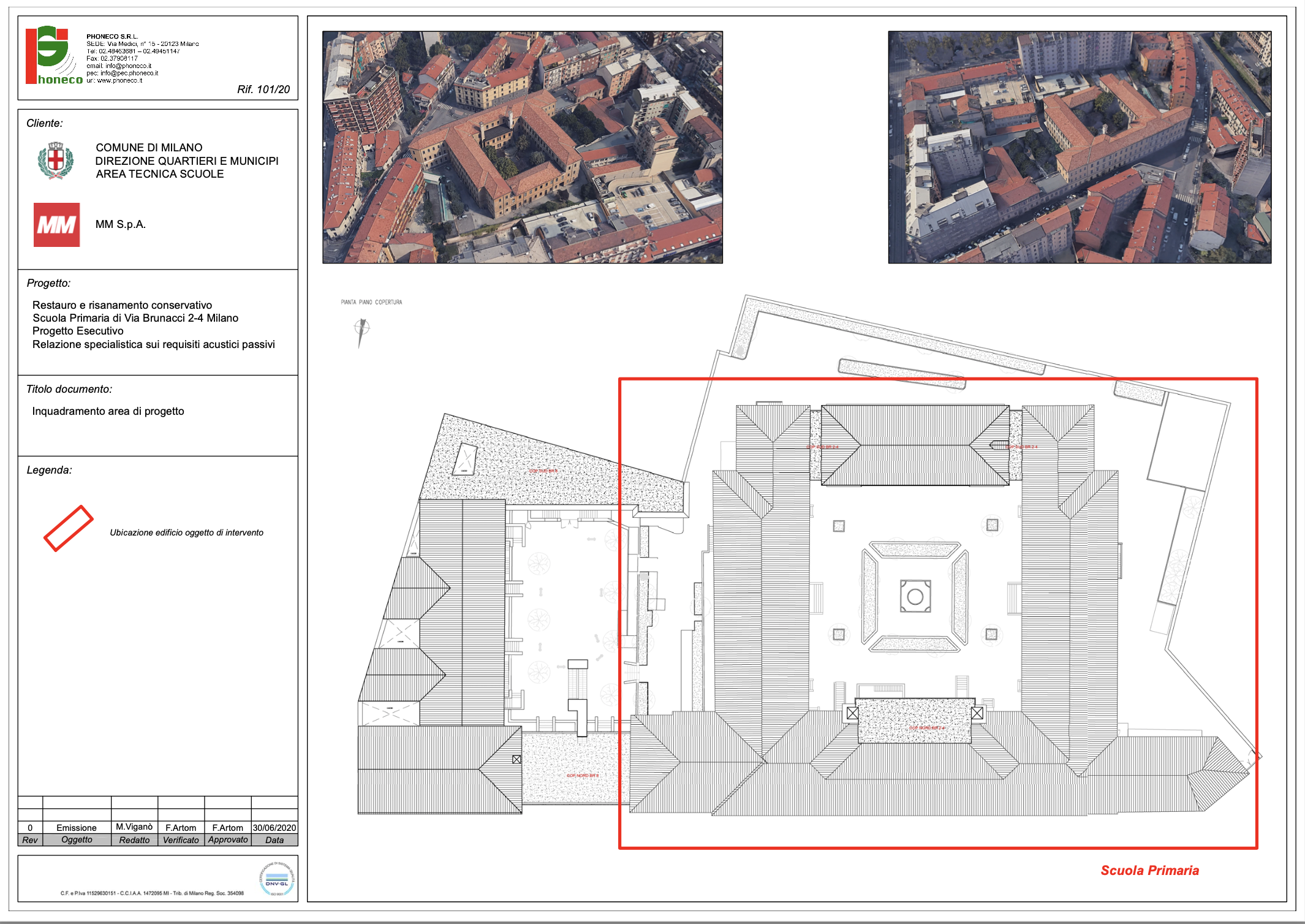This screenshot has width=1305, height=924.
Task: Select 'AREA TECNICA SCUOLE' line
Action: click(x=159, y=174)
